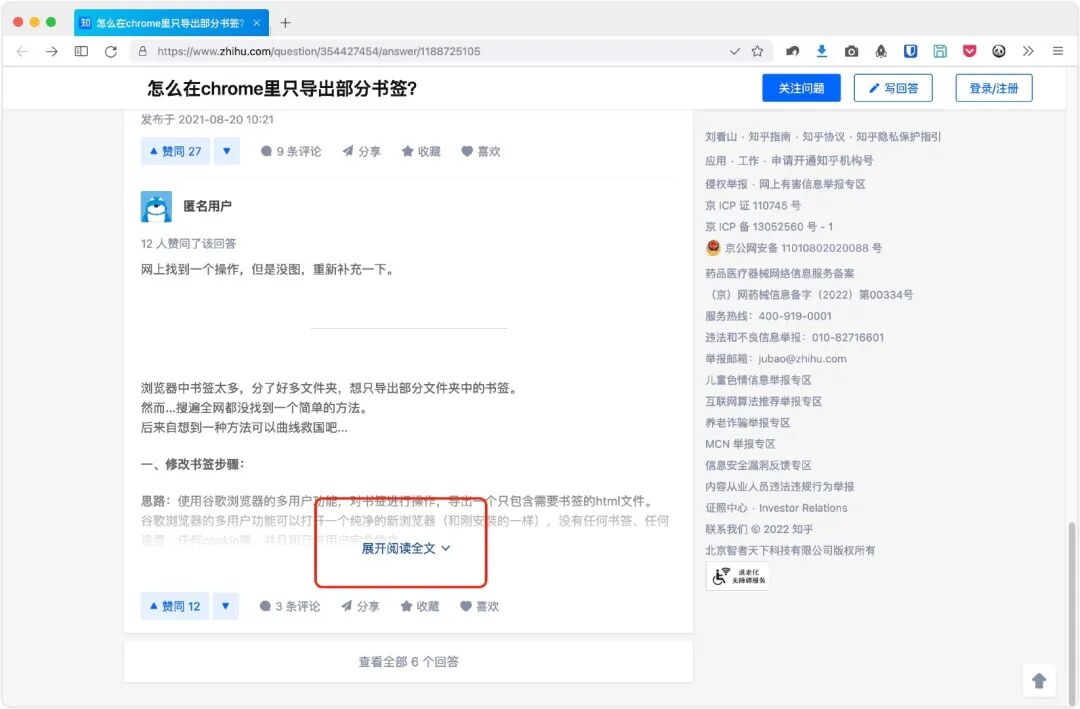The width and height of the screenshot is (1080, 709).
Task: Click the 适老化 accessibility service badge
Action: coord(738,577)
